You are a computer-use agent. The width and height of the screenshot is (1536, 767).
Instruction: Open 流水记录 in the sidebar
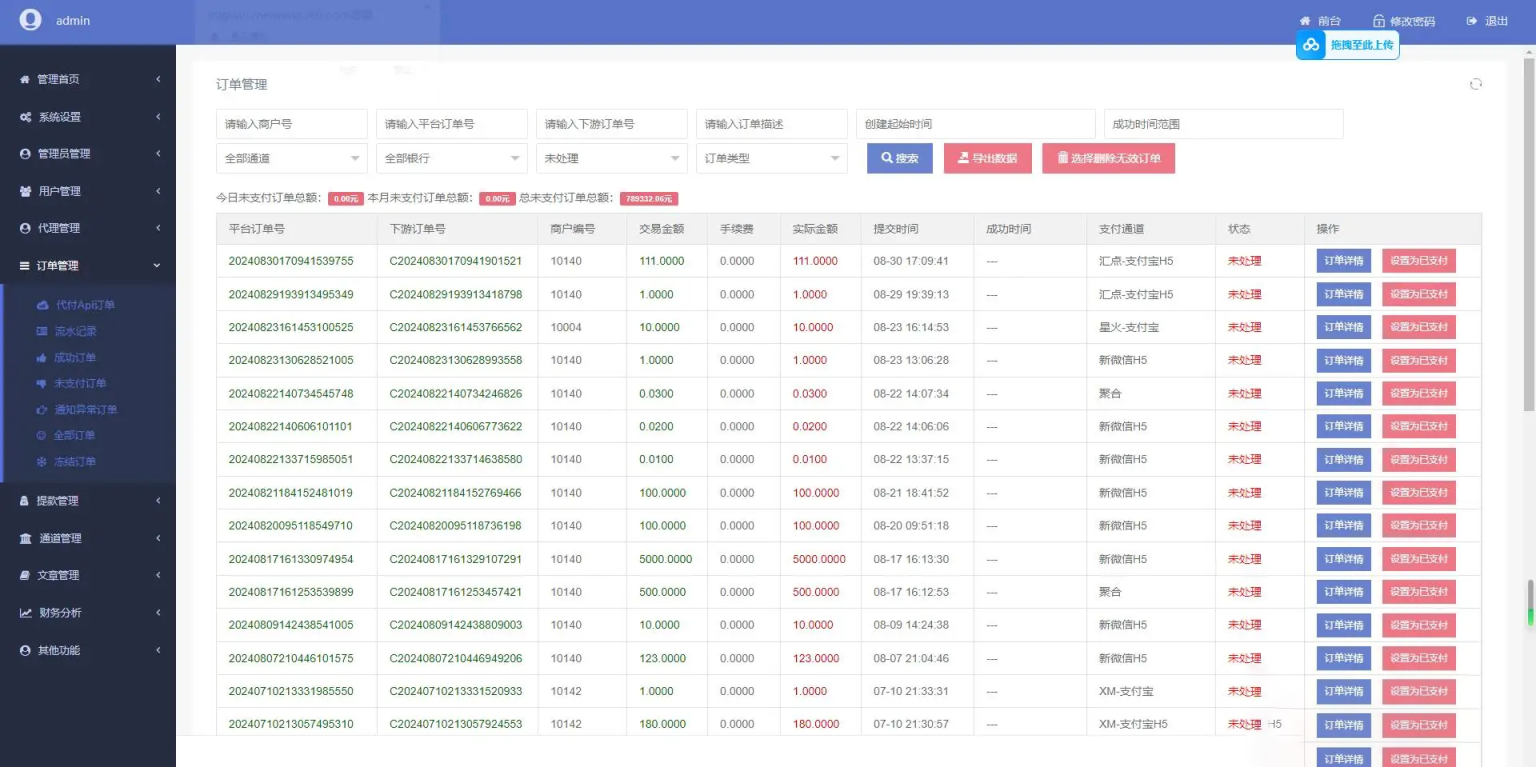pyautogui.click(x=75, y=331)
